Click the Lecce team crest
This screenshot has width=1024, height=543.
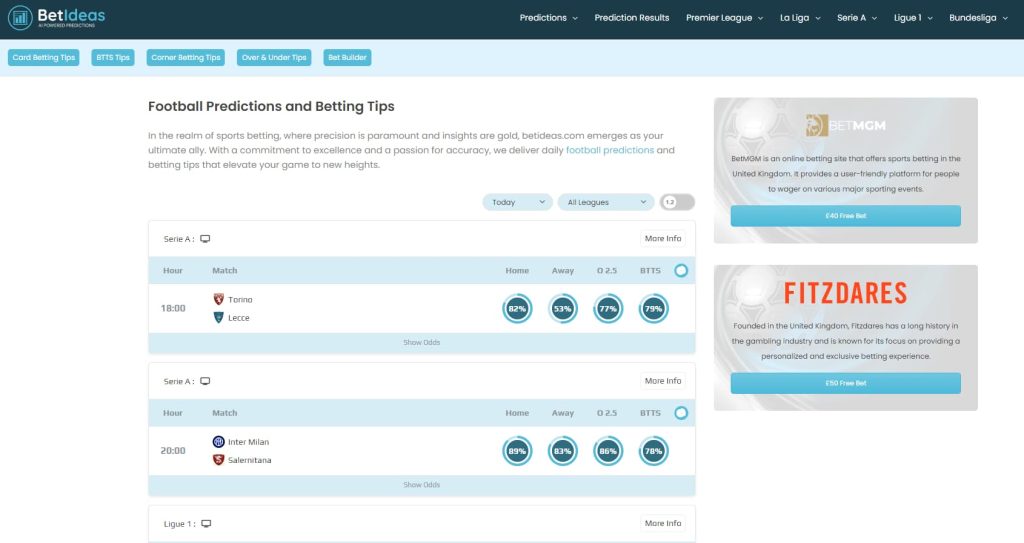pos(219,318)
